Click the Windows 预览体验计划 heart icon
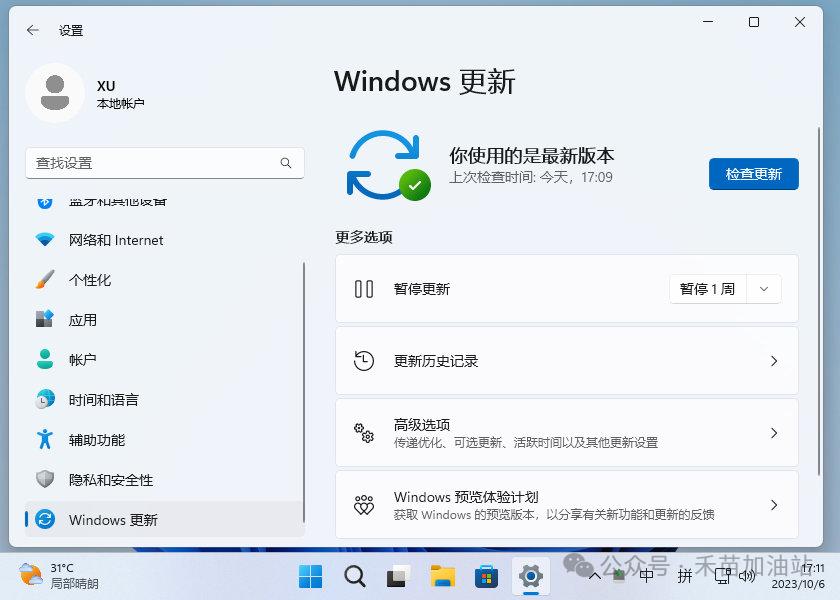840x600 pixels. click(362, 505)
